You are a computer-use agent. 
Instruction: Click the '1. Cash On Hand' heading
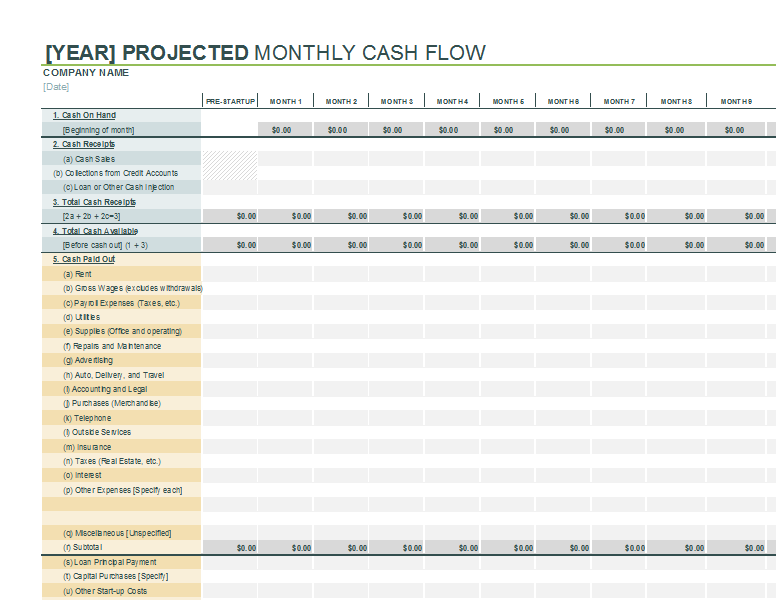tap(84, 115)
